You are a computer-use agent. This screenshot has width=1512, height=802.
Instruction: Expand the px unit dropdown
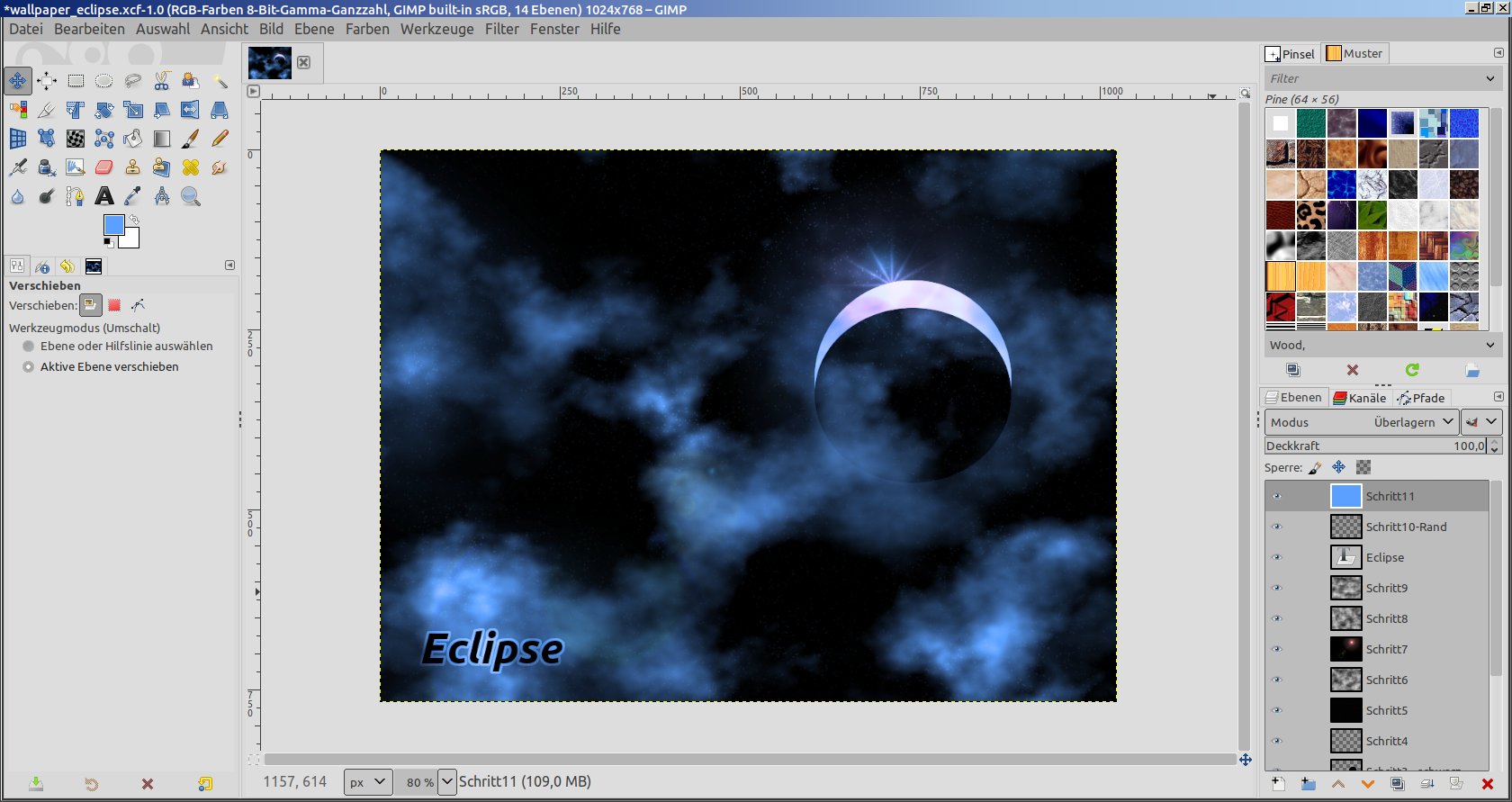[367, 781]
